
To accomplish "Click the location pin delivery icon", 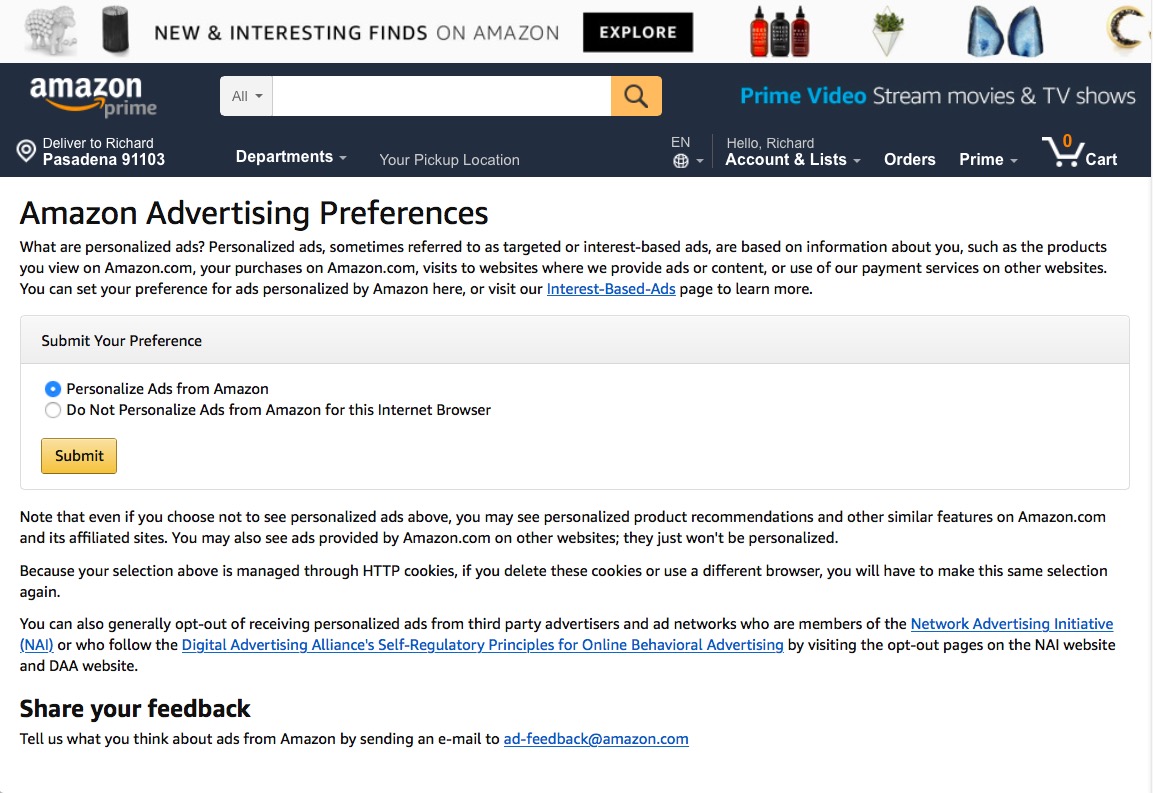I will coord(26,151).
